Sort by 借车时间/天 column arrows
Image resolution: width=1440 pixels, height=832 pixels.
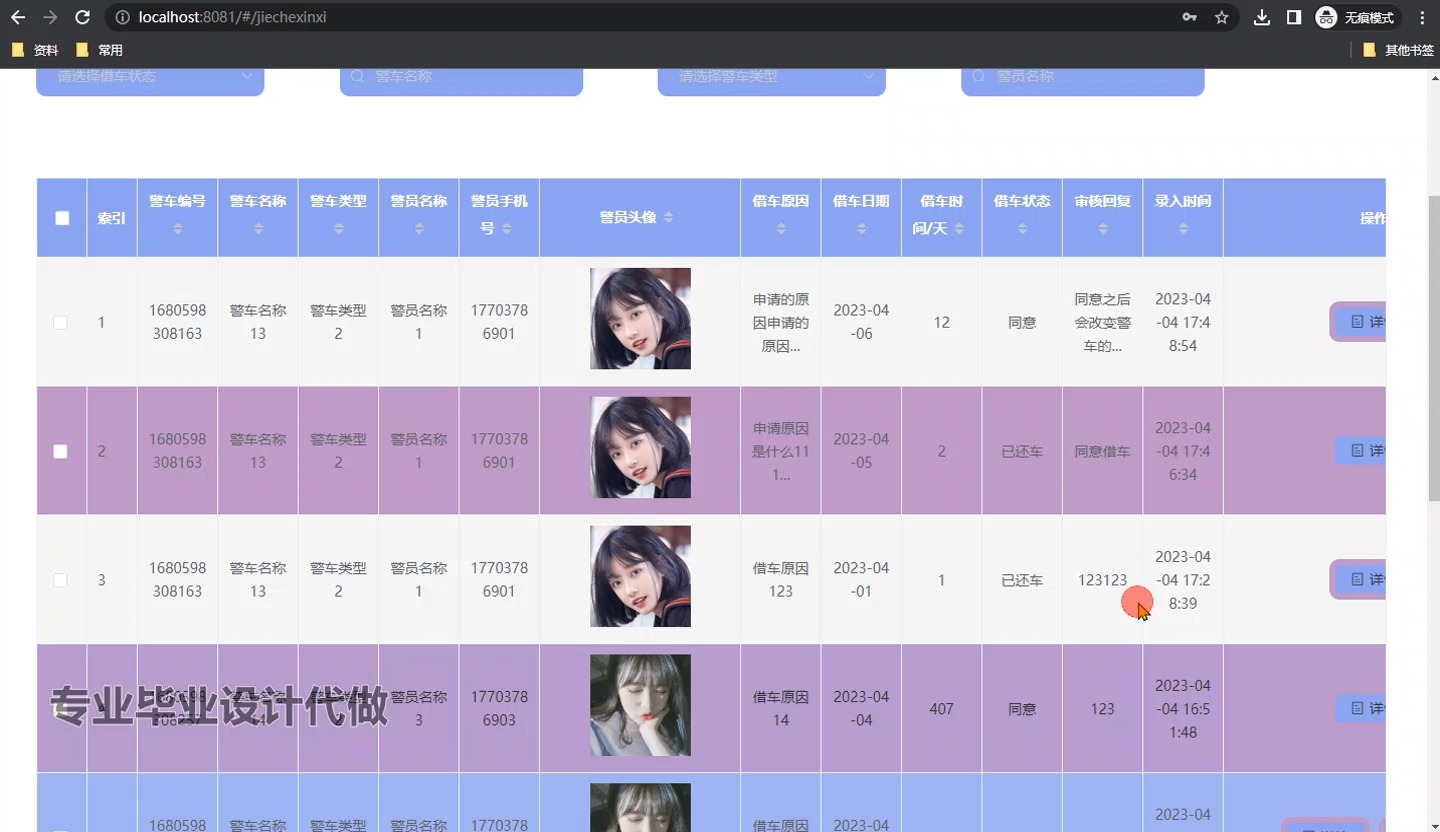click(x=959, y=229)
